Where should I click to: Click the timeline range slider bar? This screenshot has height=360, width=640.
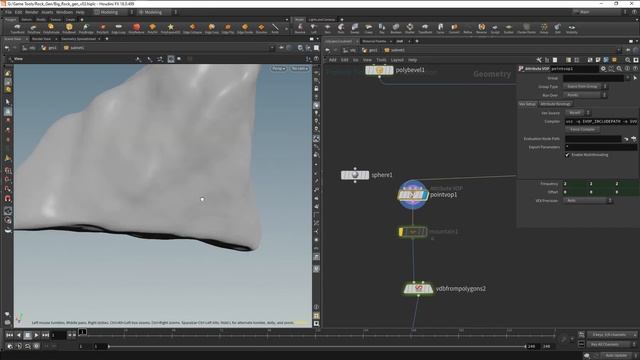tap(317, 347)
